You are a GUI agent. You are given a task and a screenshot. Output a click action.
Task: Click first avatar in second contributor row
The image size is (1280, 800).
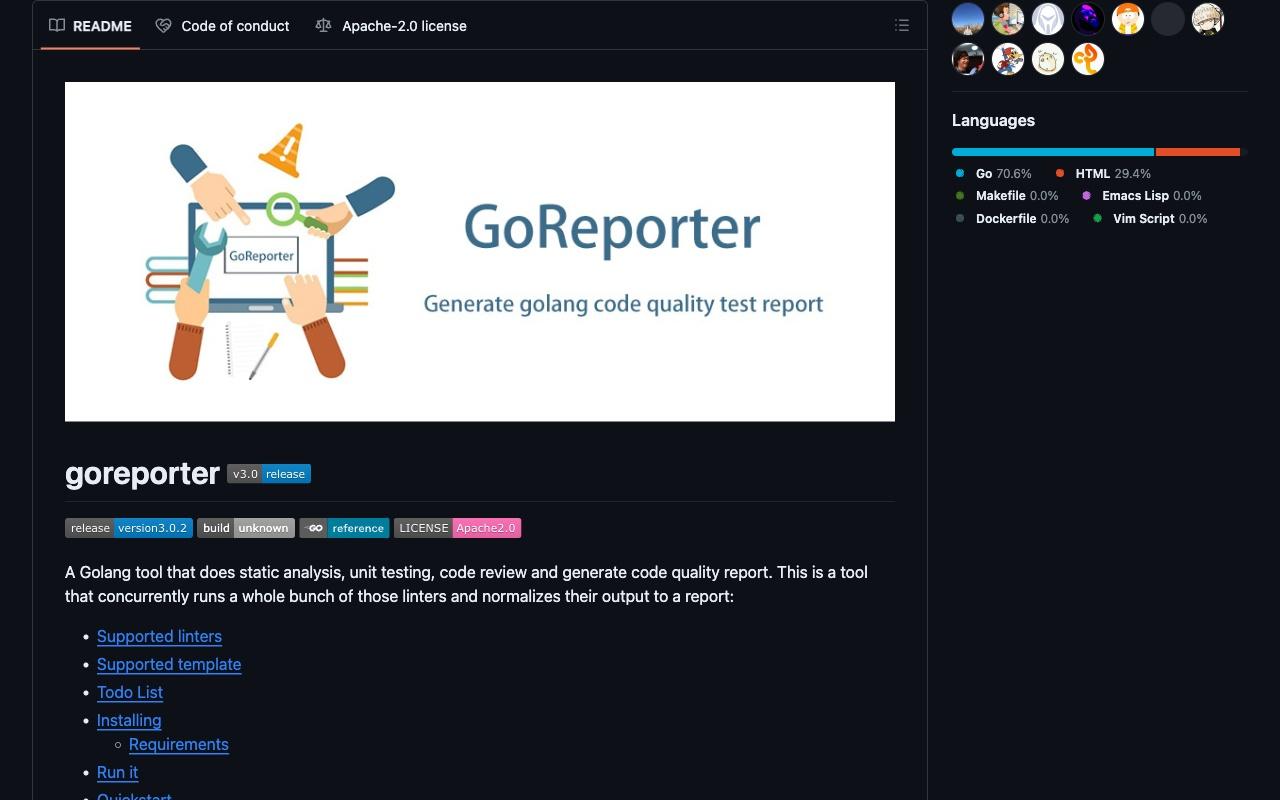click(x=968, y=59)
